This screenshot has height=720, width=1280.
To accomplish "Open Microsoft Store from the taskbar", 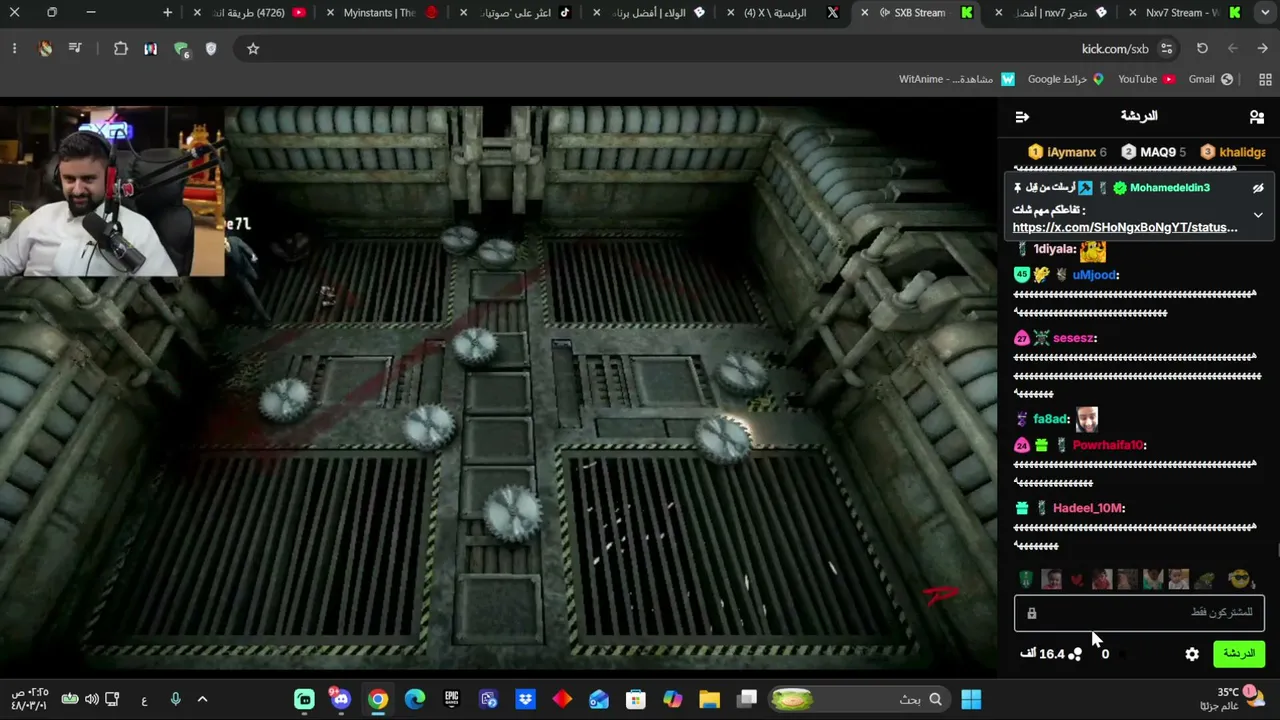I will 635,699.
